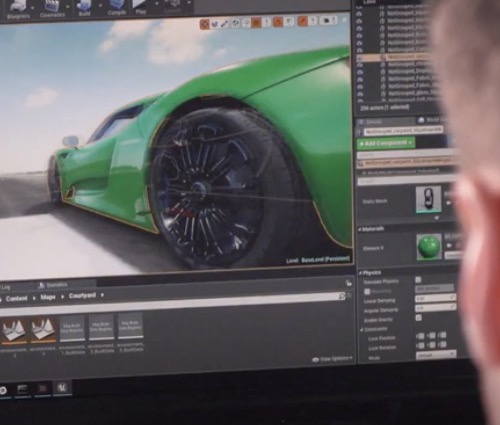Open the Cinematics dropdown arrow
The height and width of the screenshot is (425, 500).
(68, 7)
